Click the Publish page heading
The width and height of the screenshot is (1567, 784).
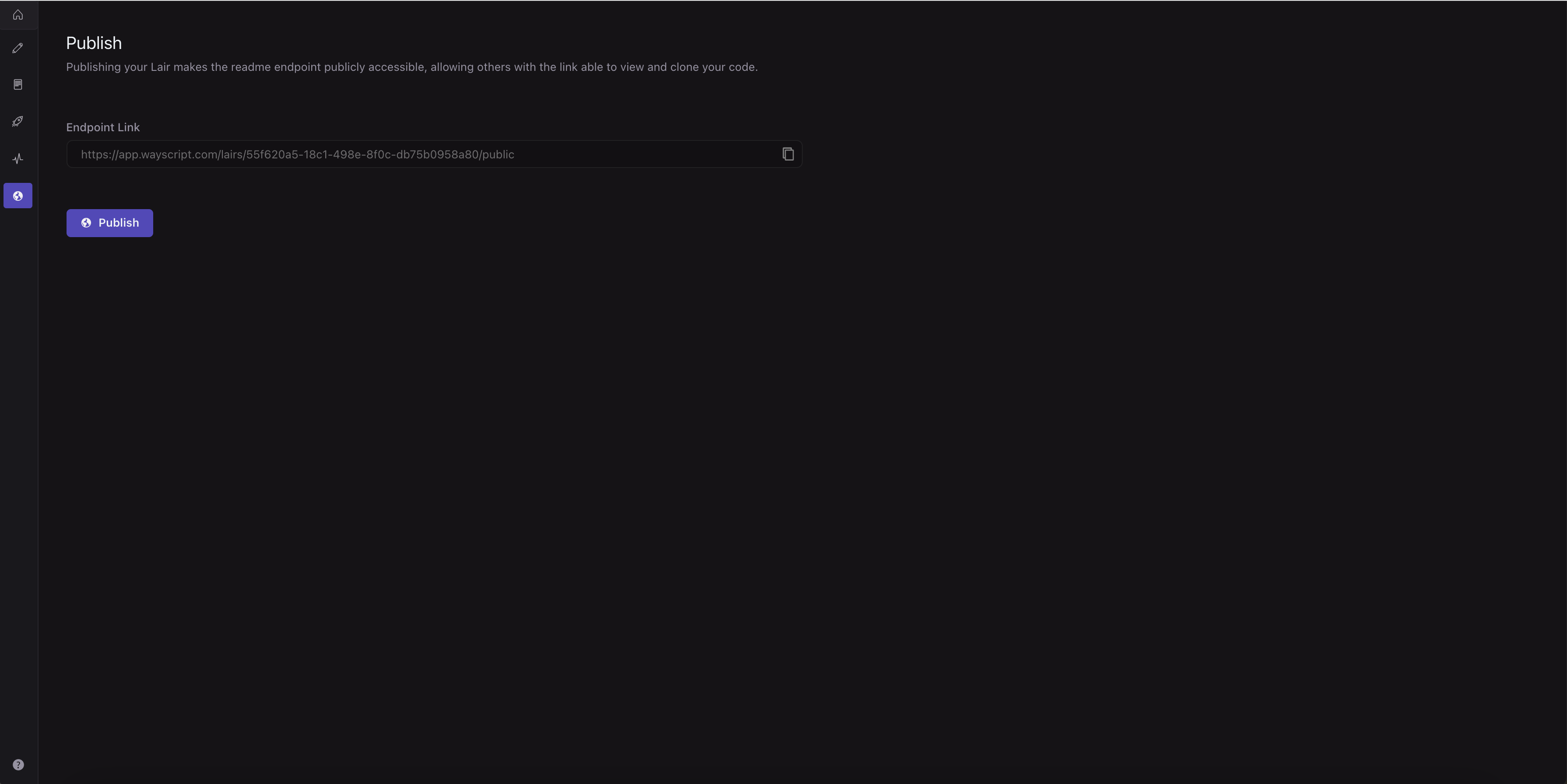(94, 43)
